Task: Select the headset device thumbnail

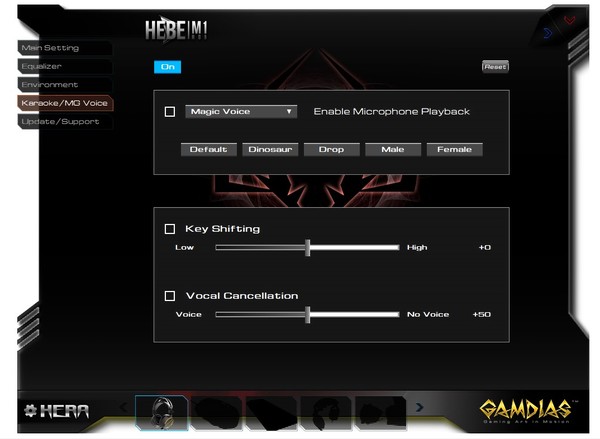Action: point(161,412)
